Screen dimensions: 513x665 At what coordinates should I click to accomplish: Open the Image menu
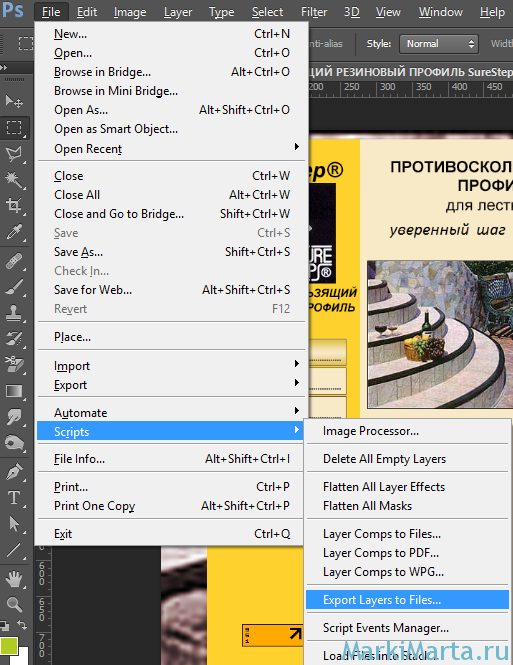point(130,12)
